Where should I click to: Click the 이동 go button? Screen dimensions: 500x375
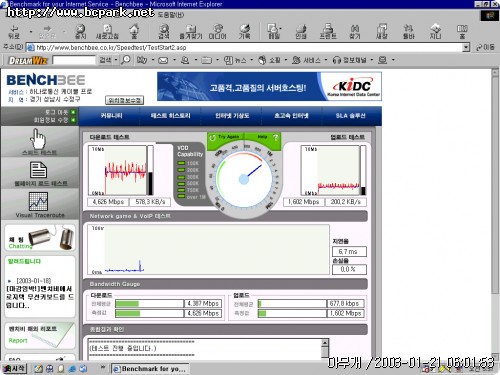tap(485, 47)
